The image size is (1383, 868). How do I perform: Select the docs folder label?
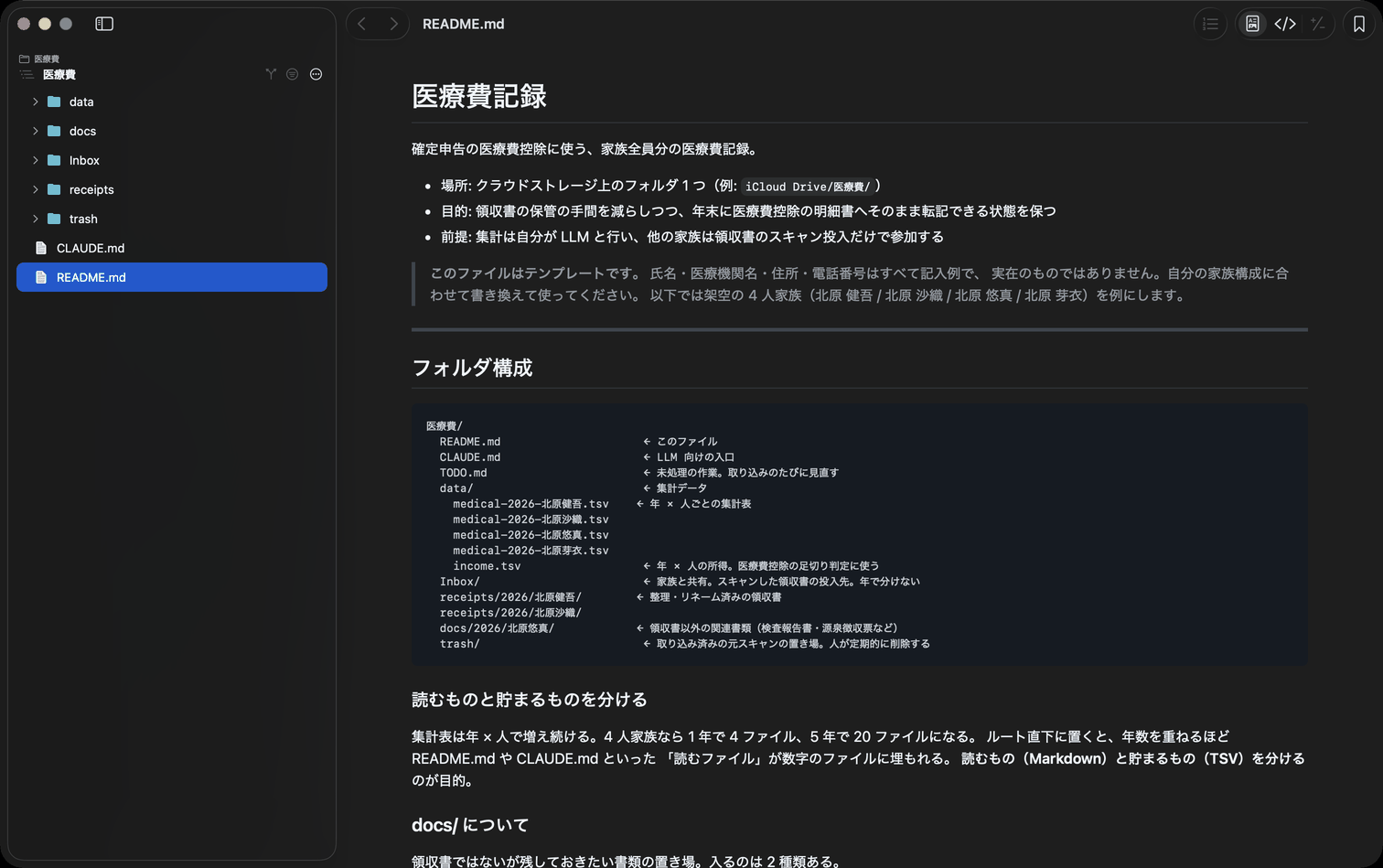tap(82, 131)
